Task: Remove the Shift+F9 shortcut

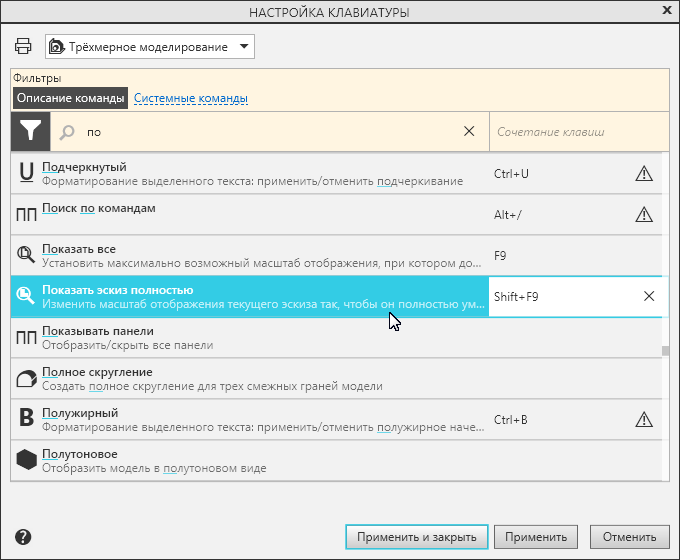Action: tap(649, 296)
